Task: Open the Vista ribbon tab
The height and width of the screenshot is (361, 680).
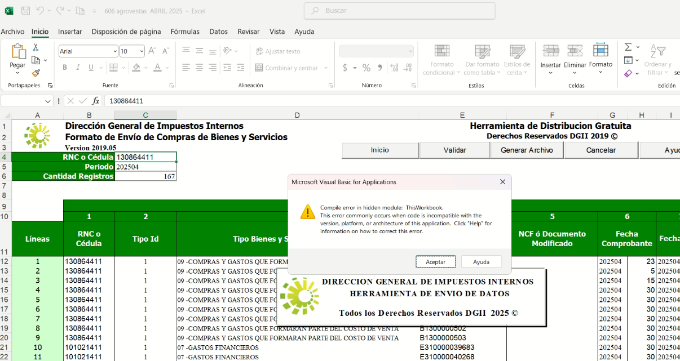Action: [x=277, y=32]
